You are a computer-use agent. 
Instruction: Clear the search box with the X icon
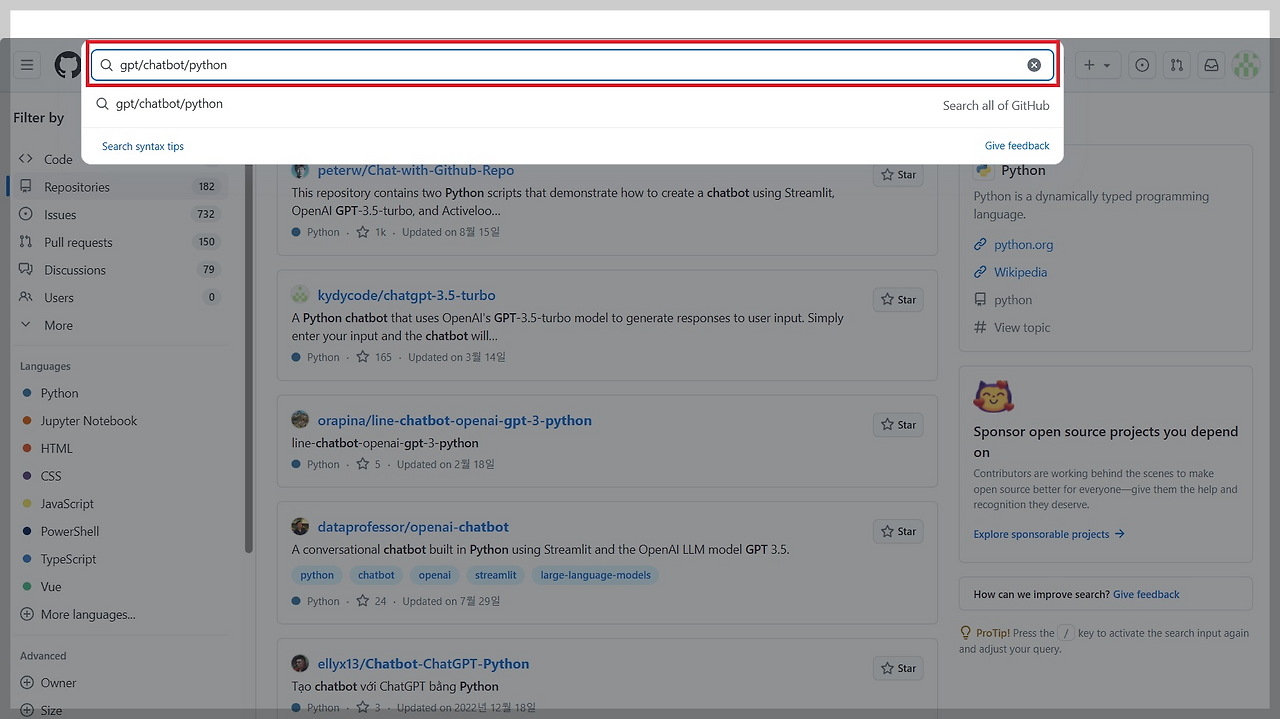tap(1034, 64)
